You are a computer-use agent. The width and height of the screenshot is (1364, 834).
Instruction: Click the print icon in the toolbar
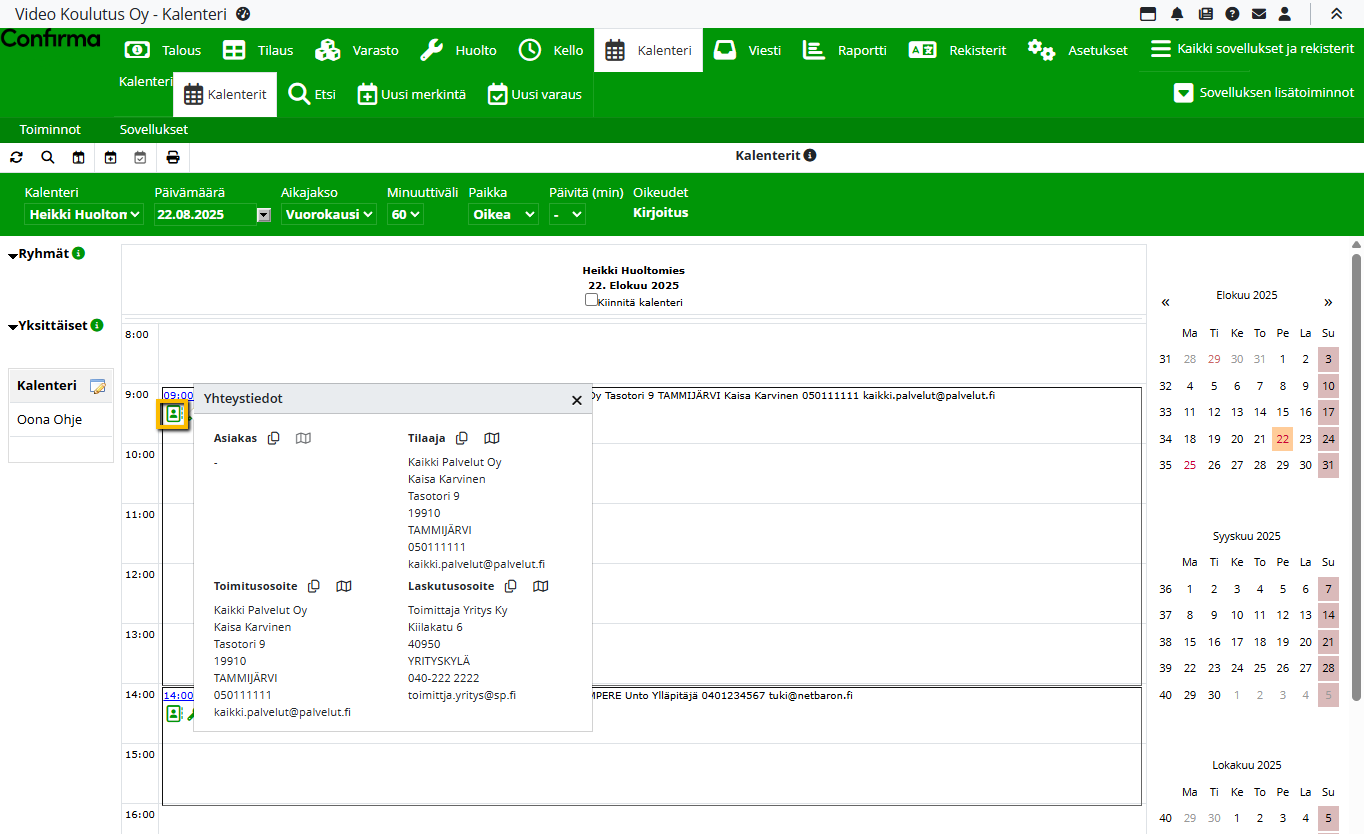pyautogui.click(x=173, y=157)
